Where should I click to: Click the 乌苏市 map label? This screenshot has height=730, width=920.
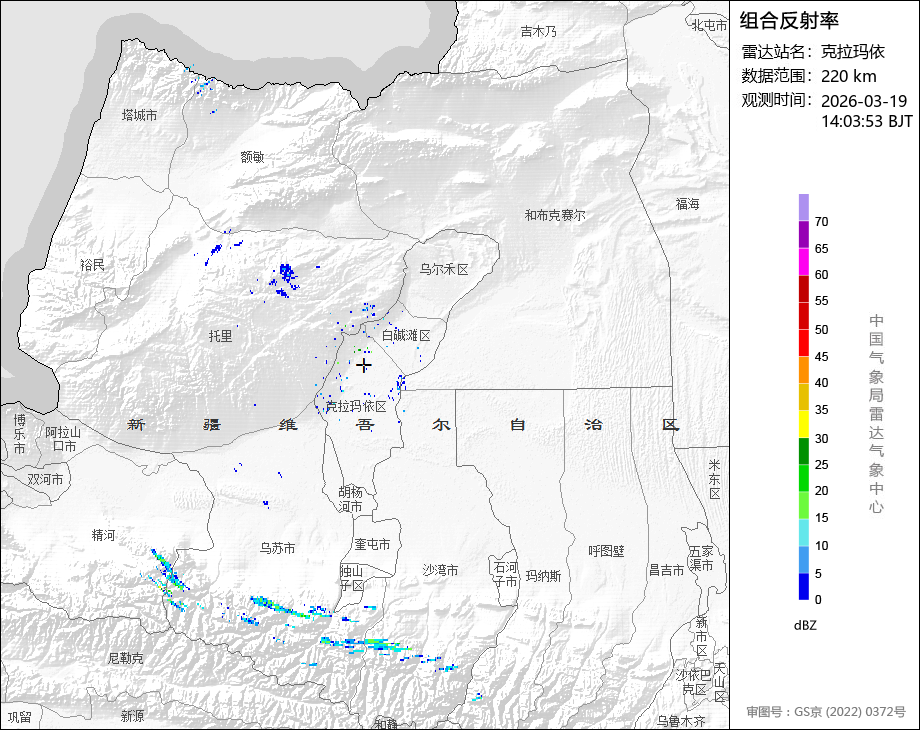[x=277, y=548]
